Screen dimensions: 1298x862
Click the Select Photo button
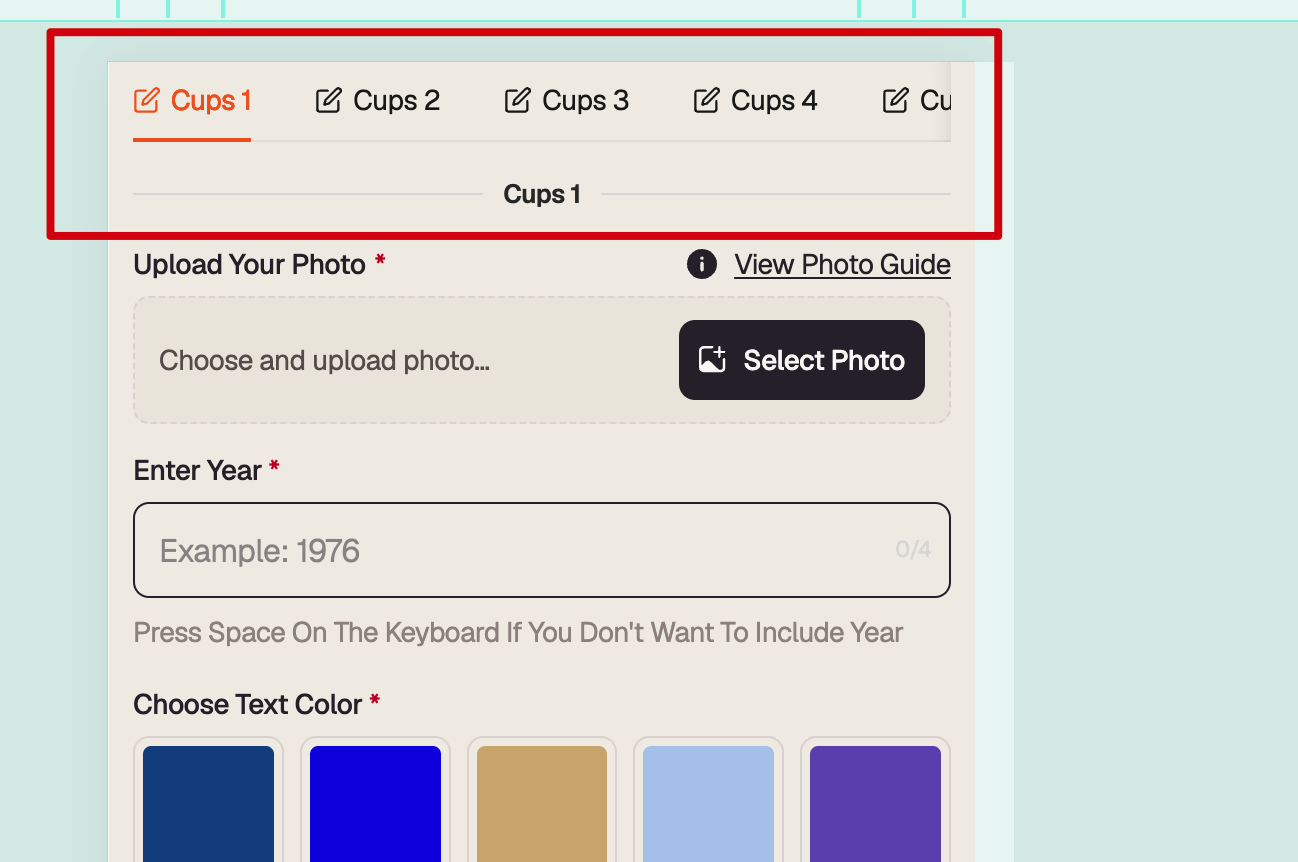click(802, 360)
